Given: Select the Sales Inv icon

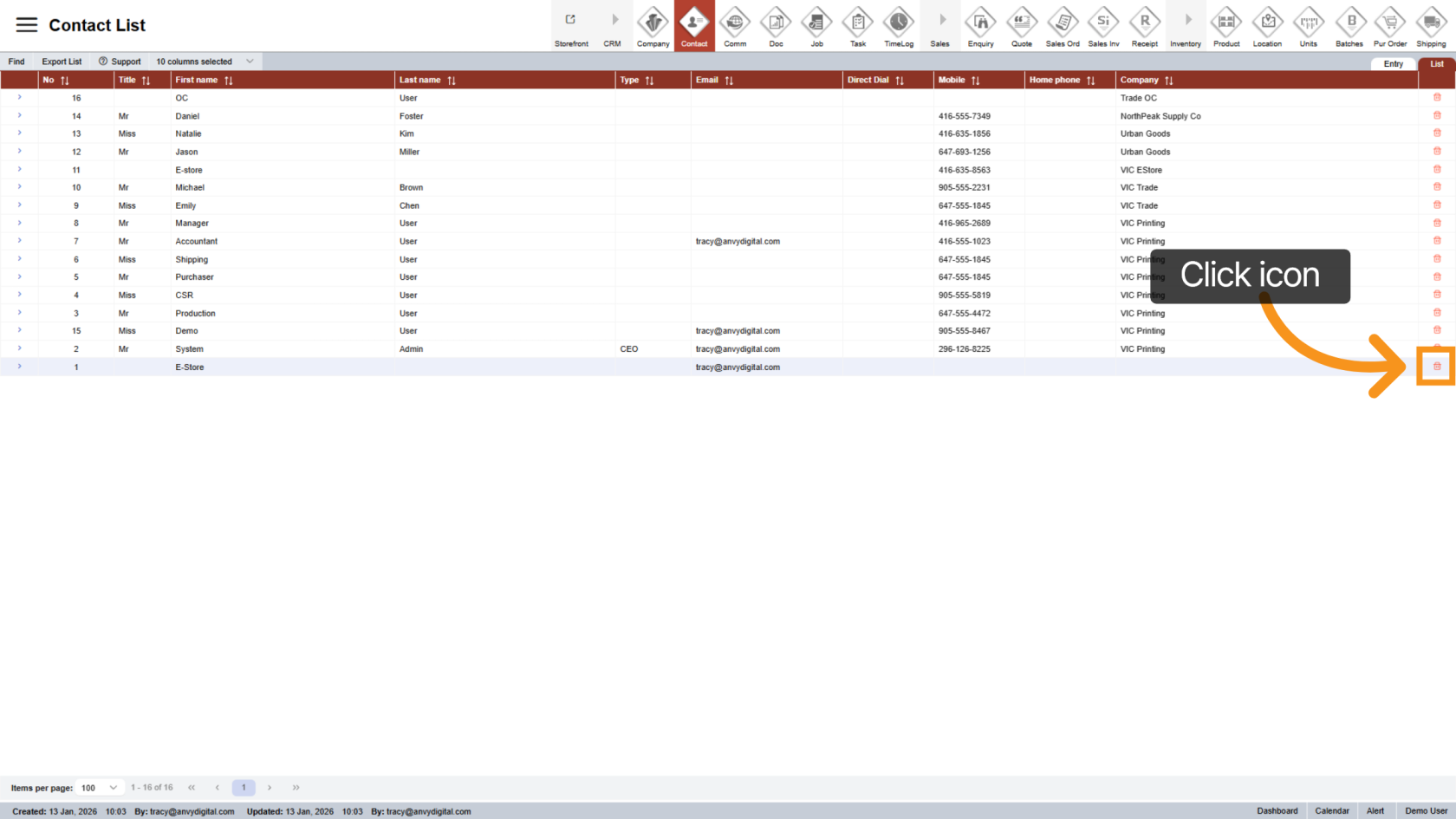Looking at the screenshot, I should click(x=1103, y=25).
